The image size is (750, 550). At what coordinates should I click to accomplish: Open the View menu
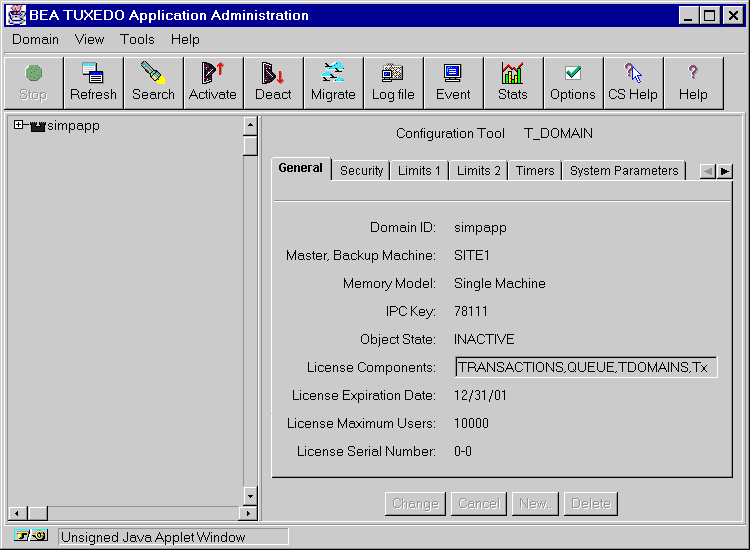pyautogui.click(x=89, y=39)
